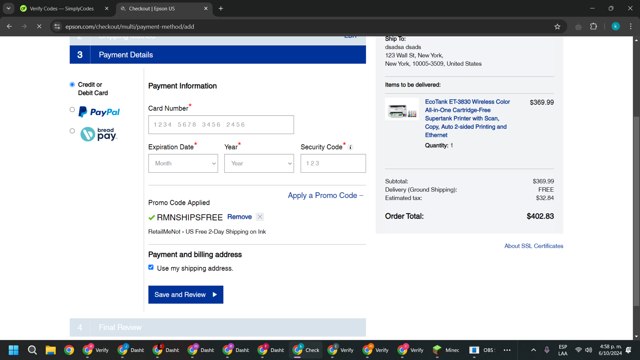
Task: Open the volume tray icon
Action: (x=589, y=350)
